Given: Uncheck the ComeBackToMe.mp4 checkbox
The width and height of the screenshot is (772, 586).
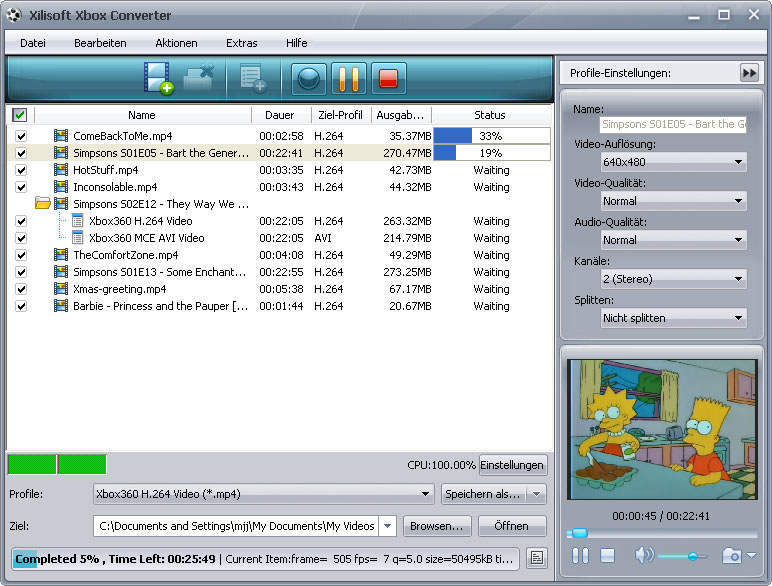Looking at the screenshot, I should (x=21, y=136).
